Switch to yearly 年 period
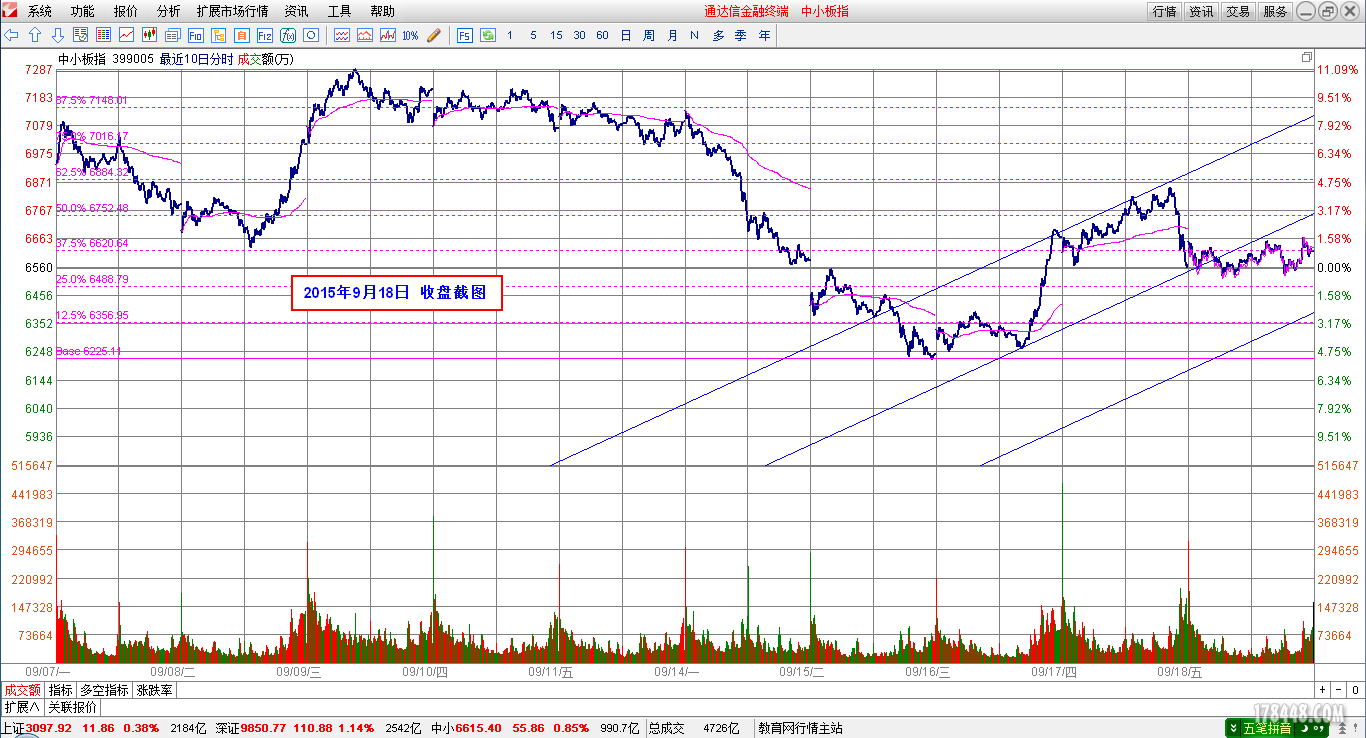Viewport: 1366px width, 738px height. pos(765,35)
